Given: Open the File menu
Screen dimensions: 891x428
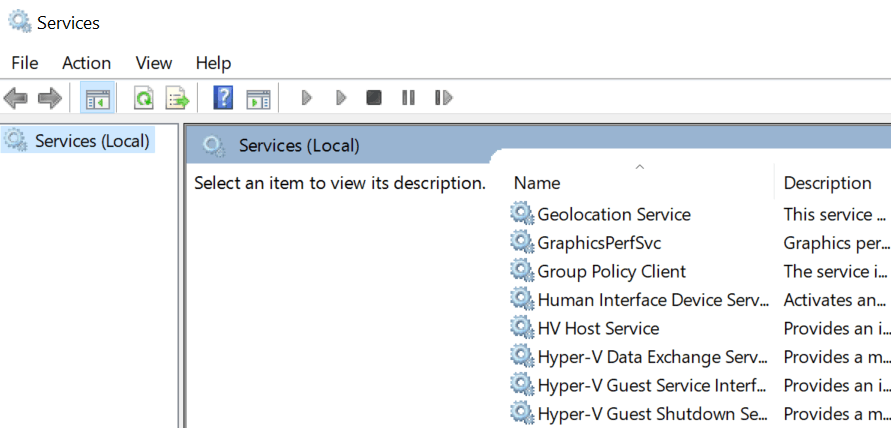Looking at the screenshot, I should pyautogui.click(x=24, y=63).
